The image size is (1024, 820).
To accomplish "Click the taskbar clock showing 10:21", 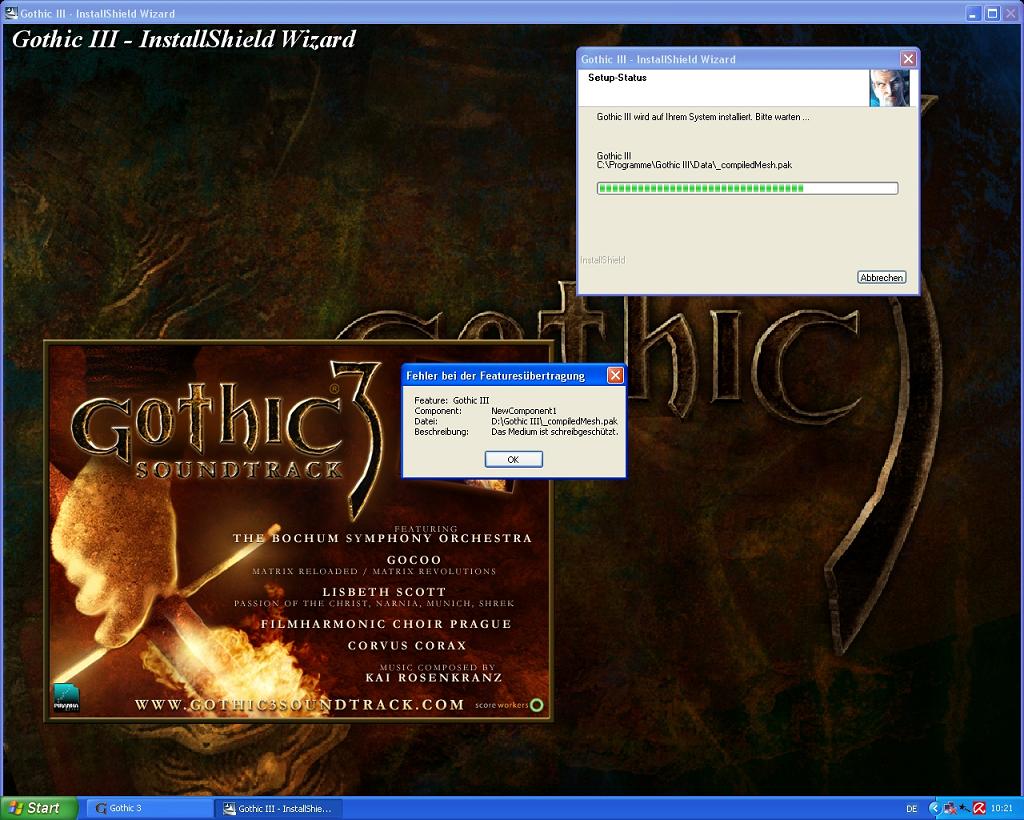I will [x=1002, y=809].
